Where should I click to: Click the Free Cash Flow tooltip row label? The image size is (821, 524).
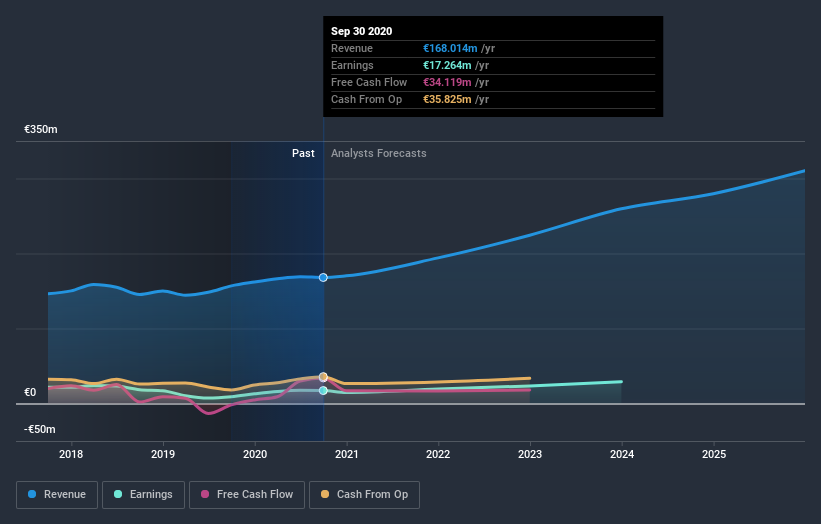[369, 82]
